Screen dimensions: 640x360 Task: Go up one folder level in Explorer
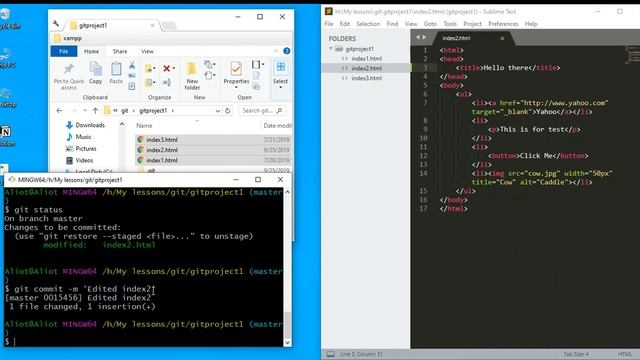click(95, 111)
